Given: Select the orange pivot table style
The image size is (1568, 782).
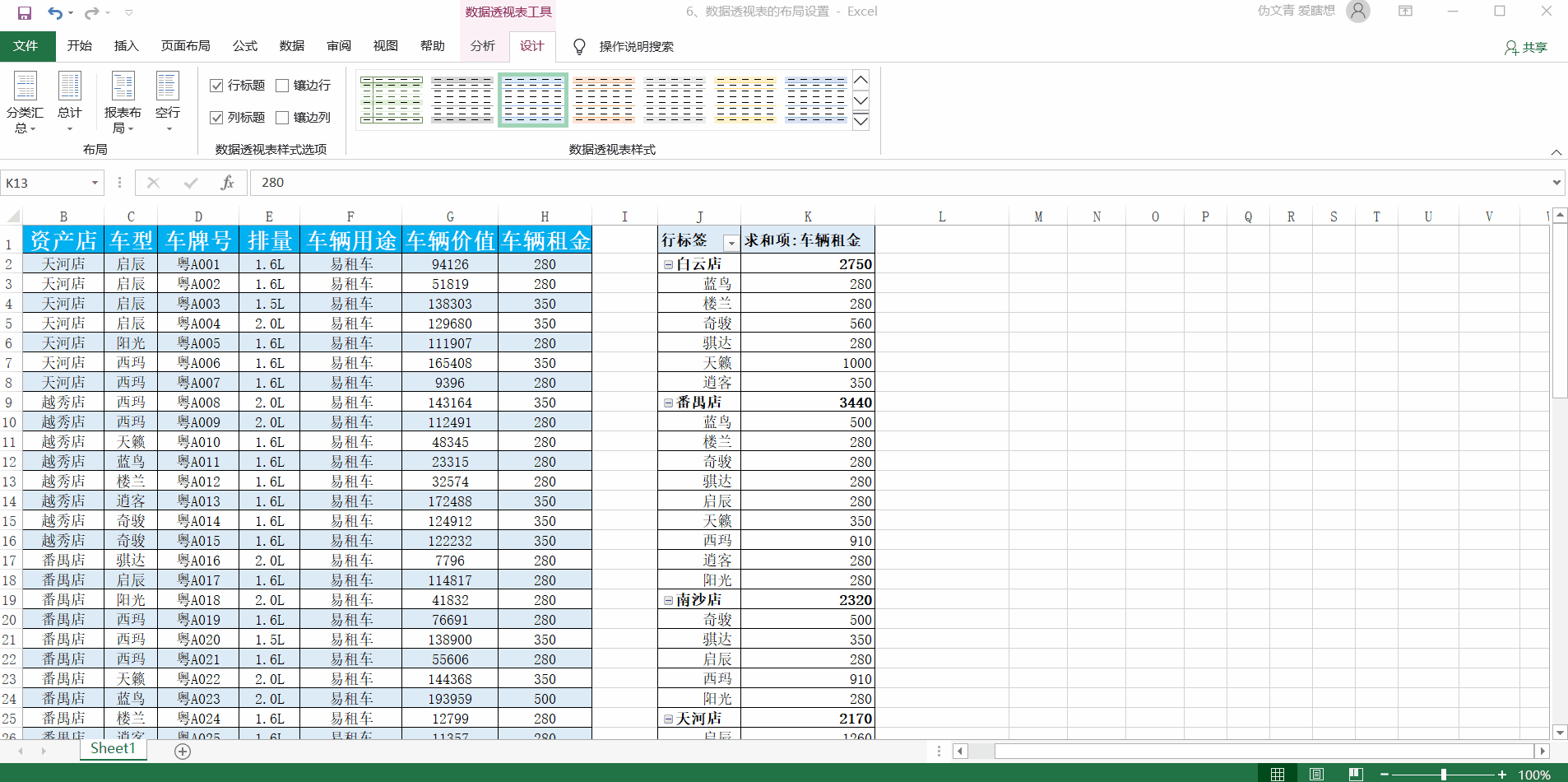Looking at the screenshot, I should tap(604, 100).
